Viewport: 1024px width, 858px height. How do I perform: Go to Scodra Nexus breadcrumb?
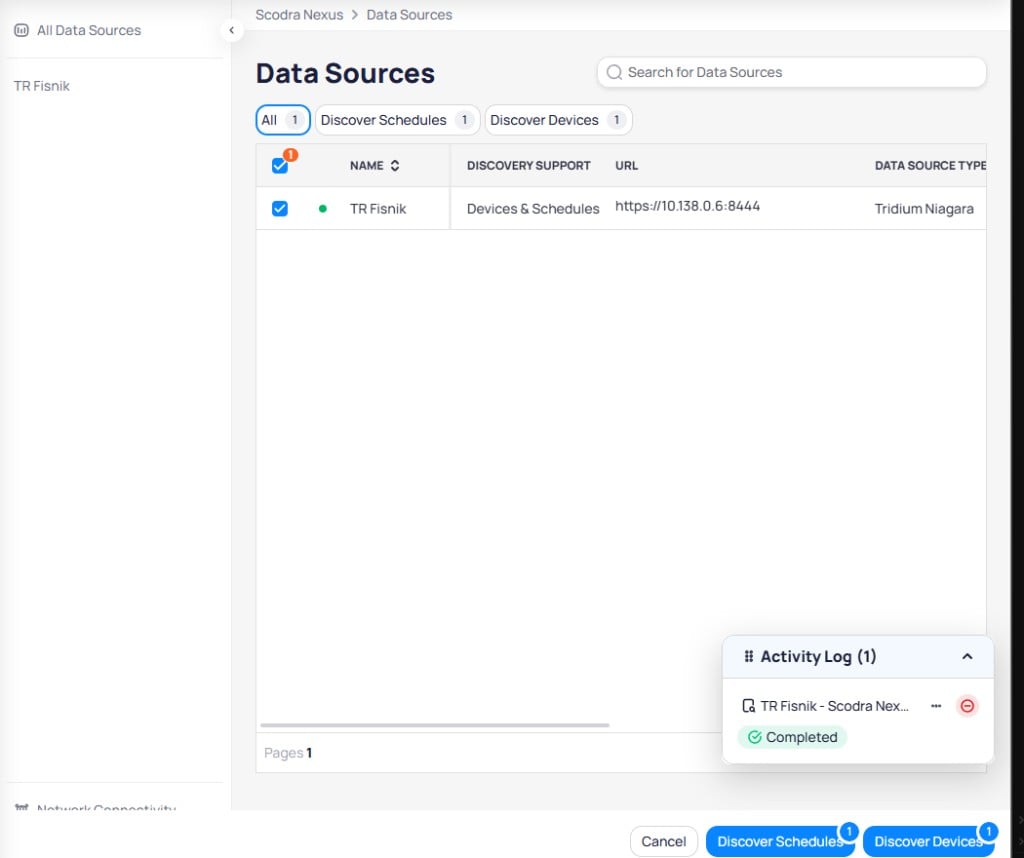[299, 14]
